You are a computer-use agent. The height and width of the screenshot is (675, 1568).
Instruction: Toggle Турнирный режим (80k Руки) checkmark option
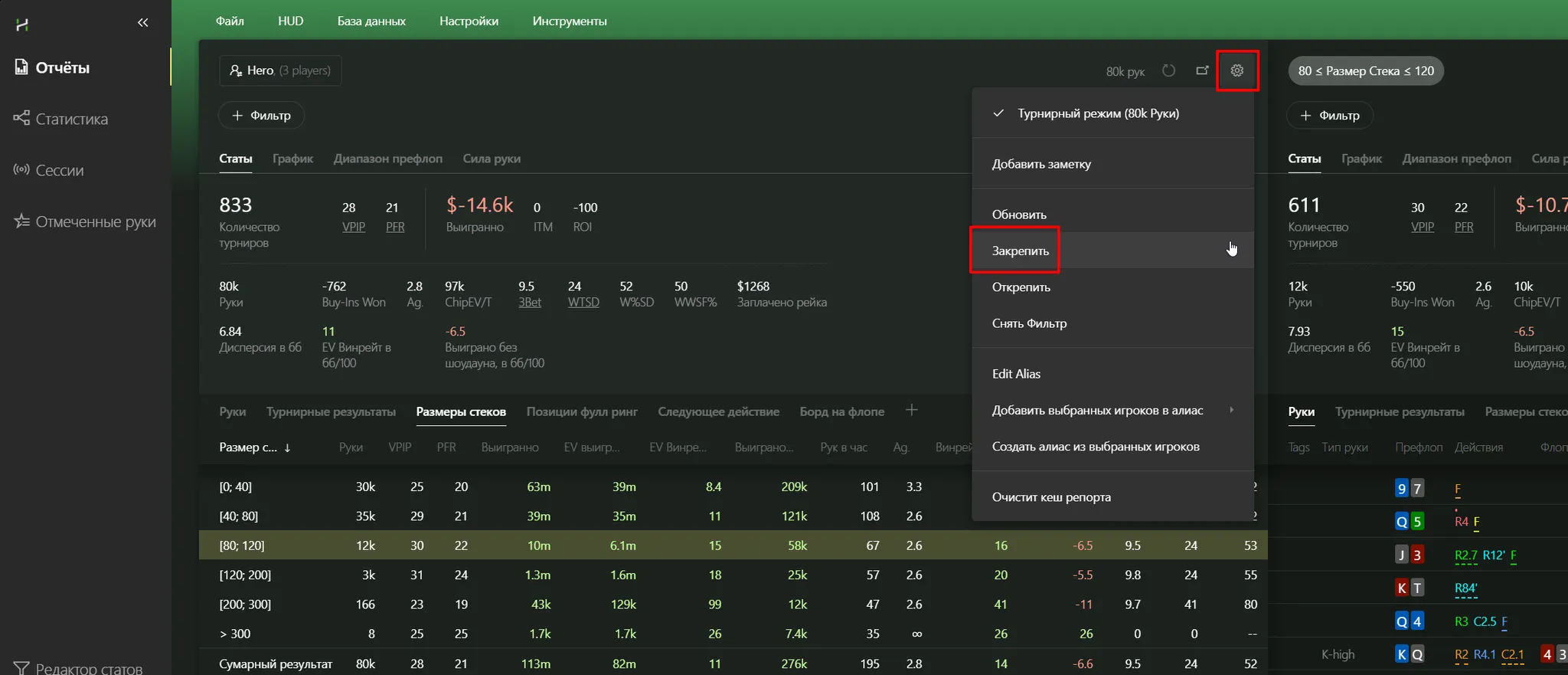tap(1097, 113)
